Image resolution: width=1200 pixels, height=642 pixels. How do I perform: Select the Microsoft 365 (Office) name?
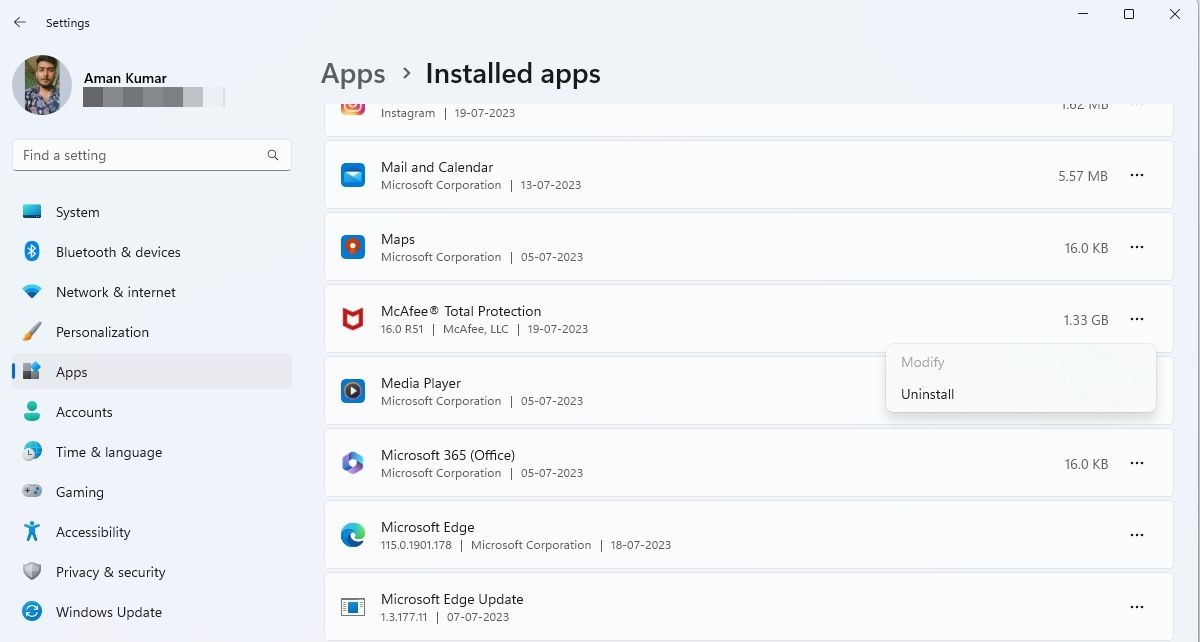click(448, 455)
